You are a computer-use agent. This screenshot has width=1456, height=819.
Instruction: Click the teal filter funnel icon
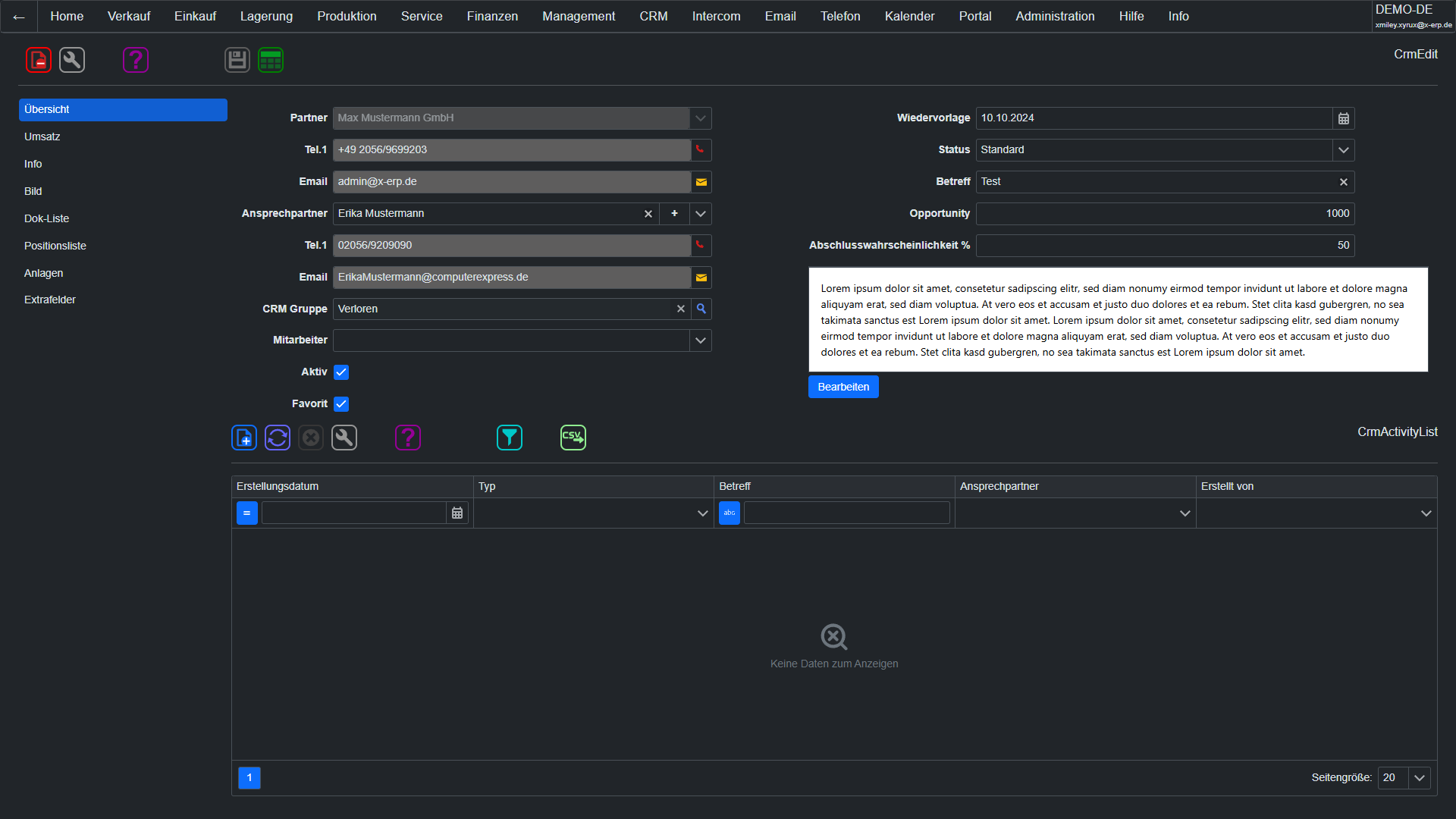510,438
